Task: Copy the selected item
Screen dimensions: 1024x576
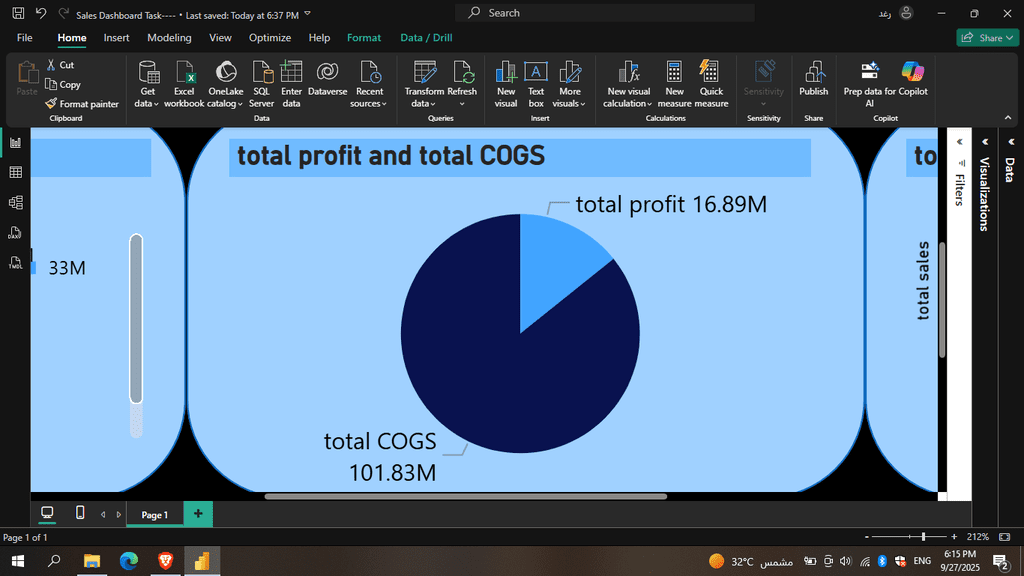Action: (x=63, y=84)
